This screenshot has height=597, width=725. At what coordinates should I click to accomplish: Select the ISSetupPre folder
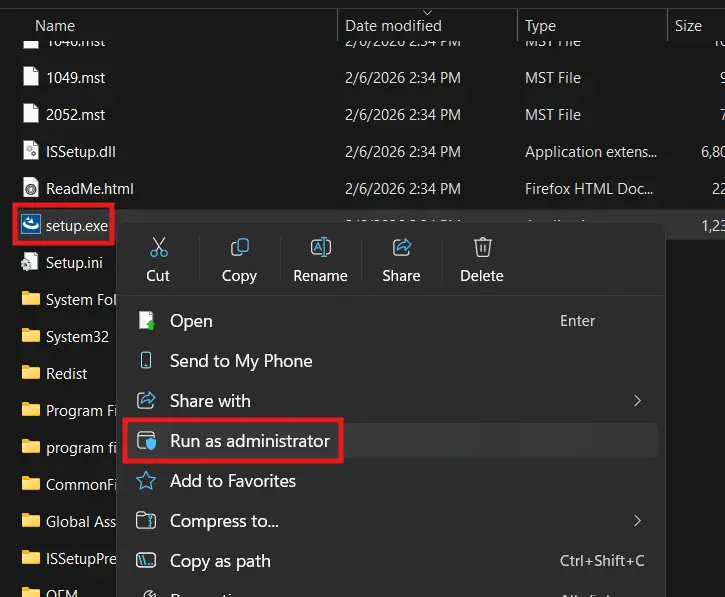click(81, 559)
